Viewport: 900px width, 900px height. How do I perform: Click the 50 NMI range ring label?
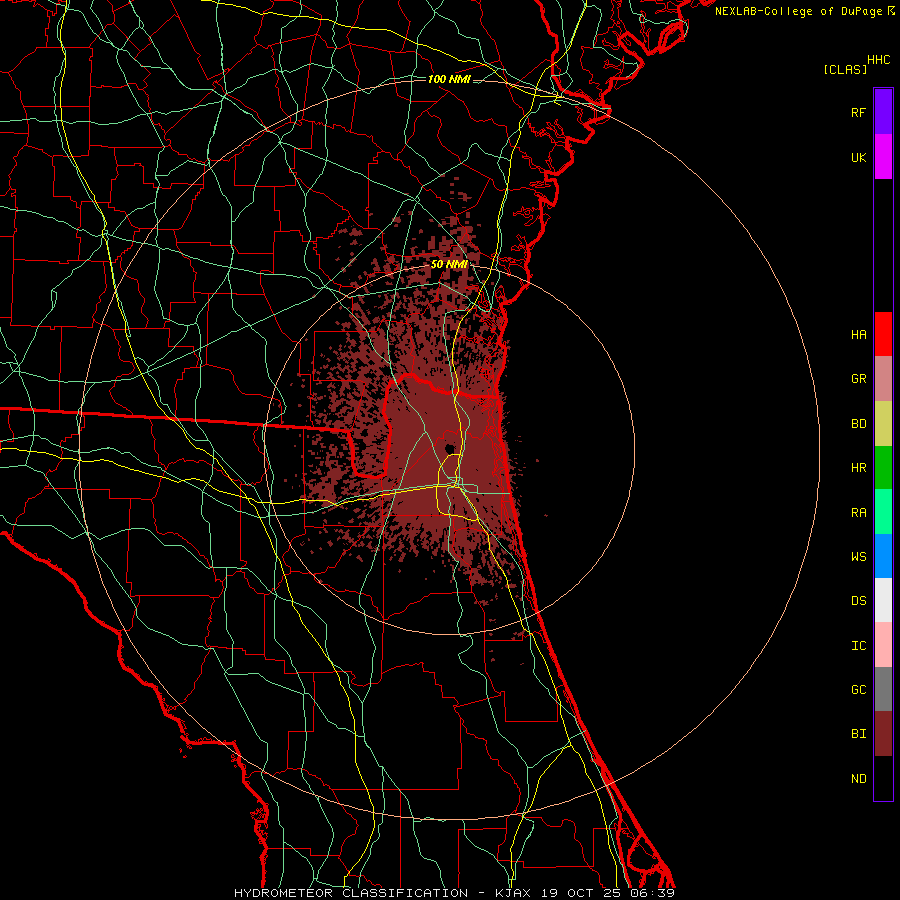click(449, 264)
